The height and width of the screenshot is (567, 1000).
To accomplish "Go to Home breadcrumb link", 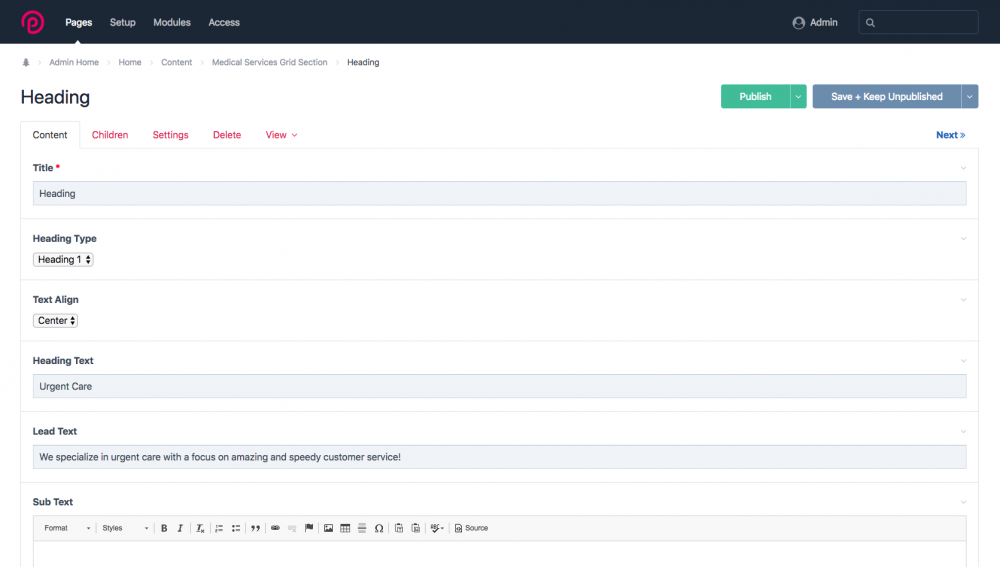I will pyautogui.click(x=130, y=63).
